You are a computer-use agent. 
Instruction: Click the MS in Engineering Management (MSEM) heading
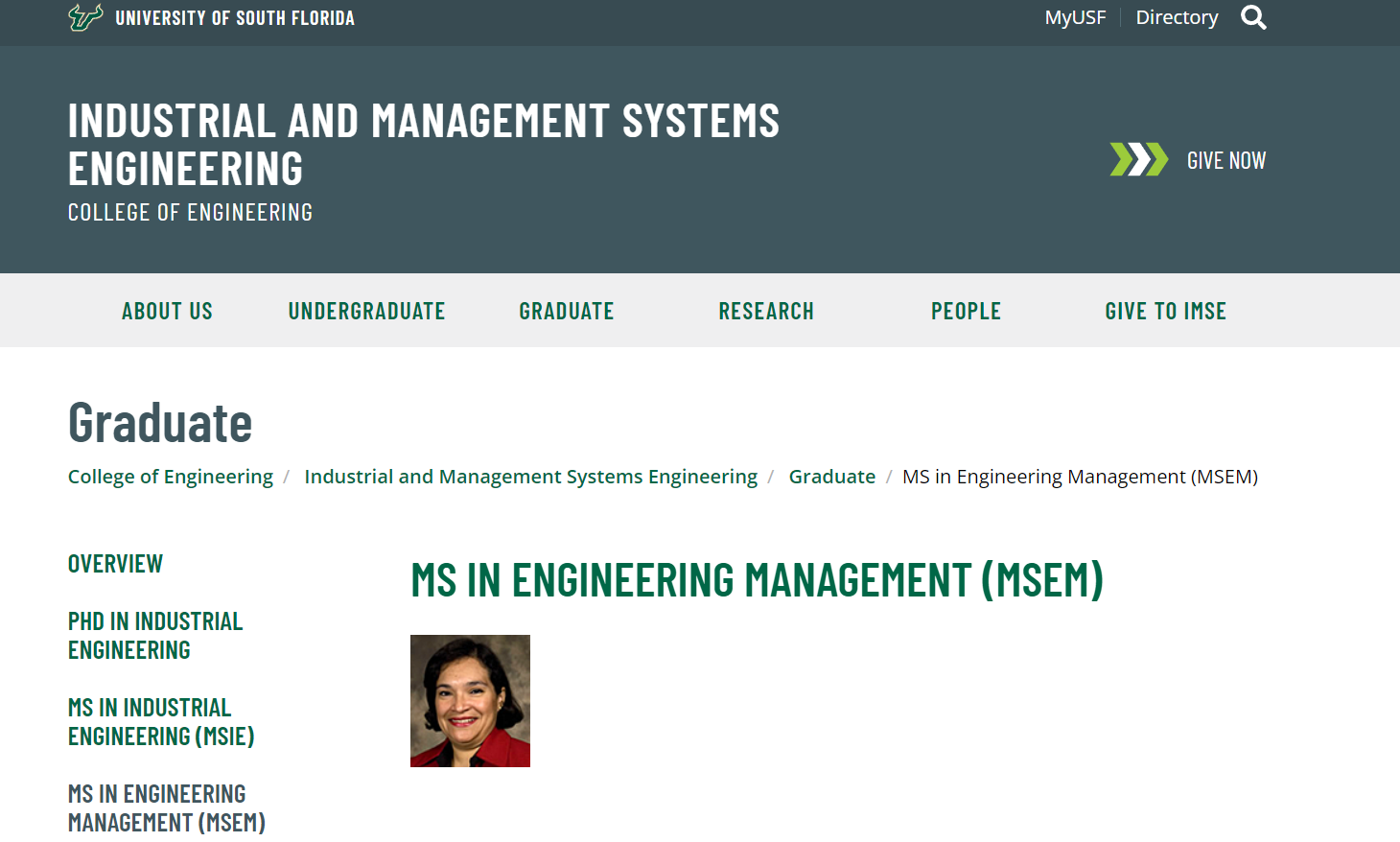[758, 580]
